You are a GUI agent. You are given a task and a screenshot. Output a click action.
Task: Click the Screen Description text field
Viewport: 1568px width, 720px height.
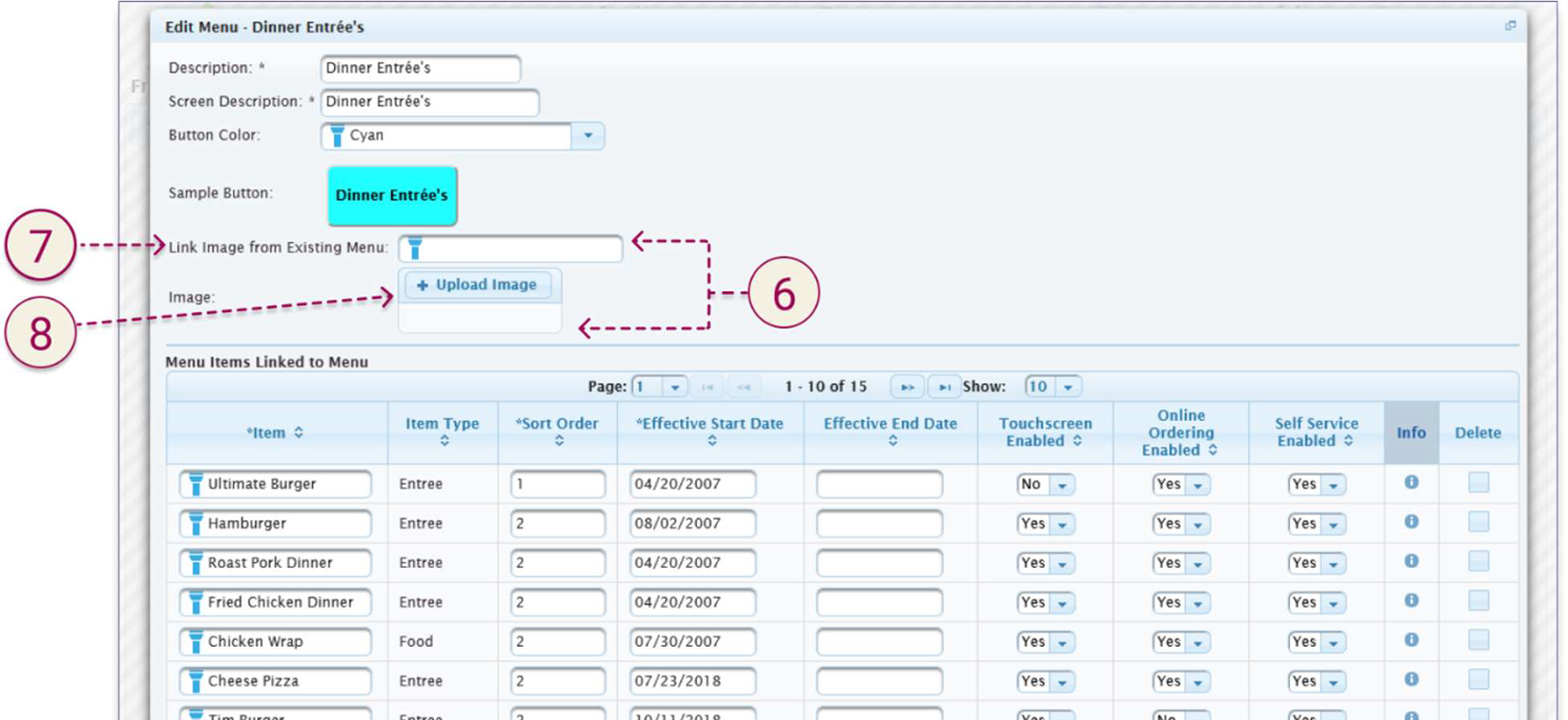[430, 102]
